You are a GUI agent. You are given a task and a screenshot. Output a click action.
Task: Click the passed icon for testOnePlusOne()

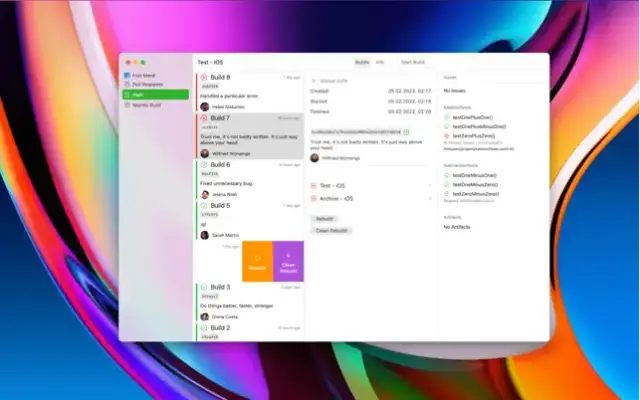point(447,118)
